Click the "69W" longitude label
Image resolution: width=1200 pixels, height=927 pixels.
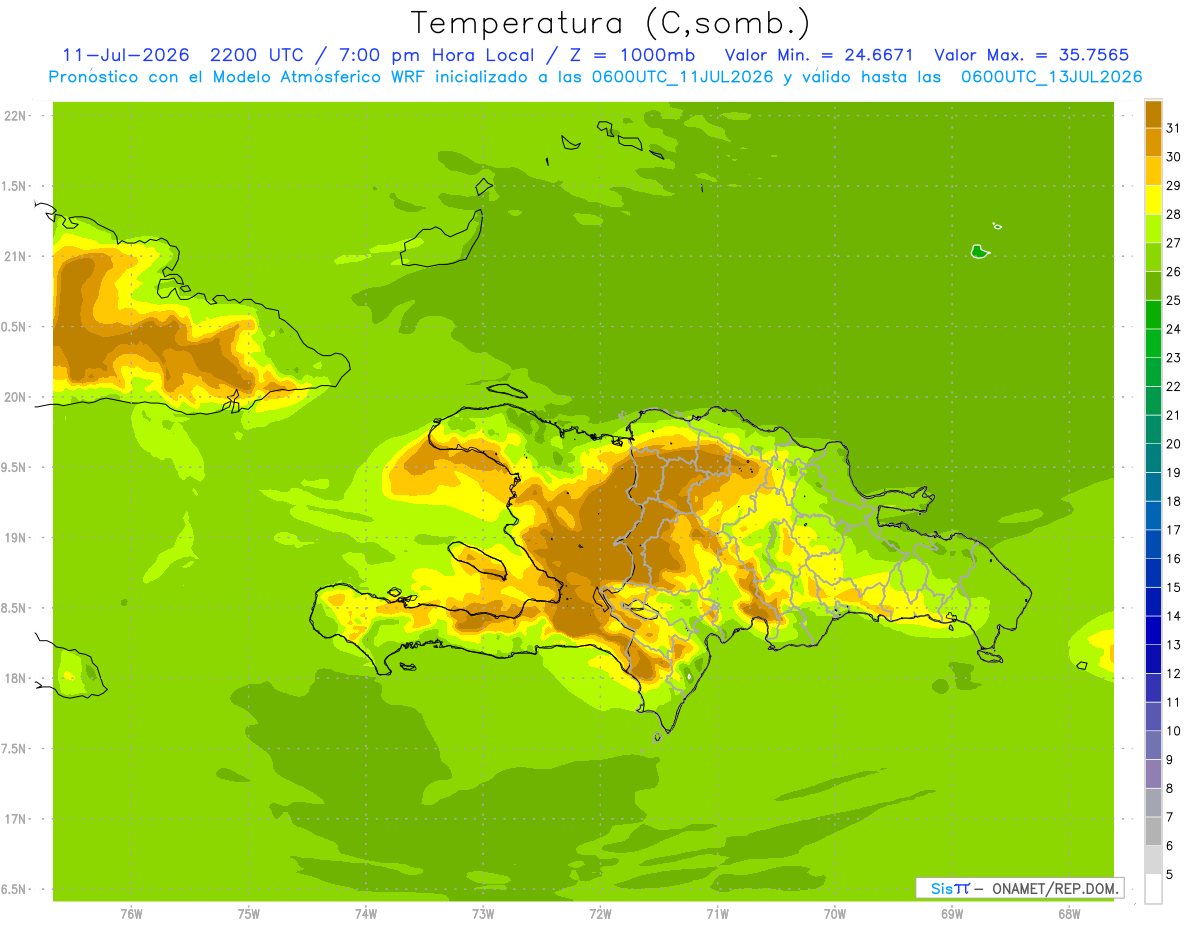pyautogui.click(x=952, y=914)
